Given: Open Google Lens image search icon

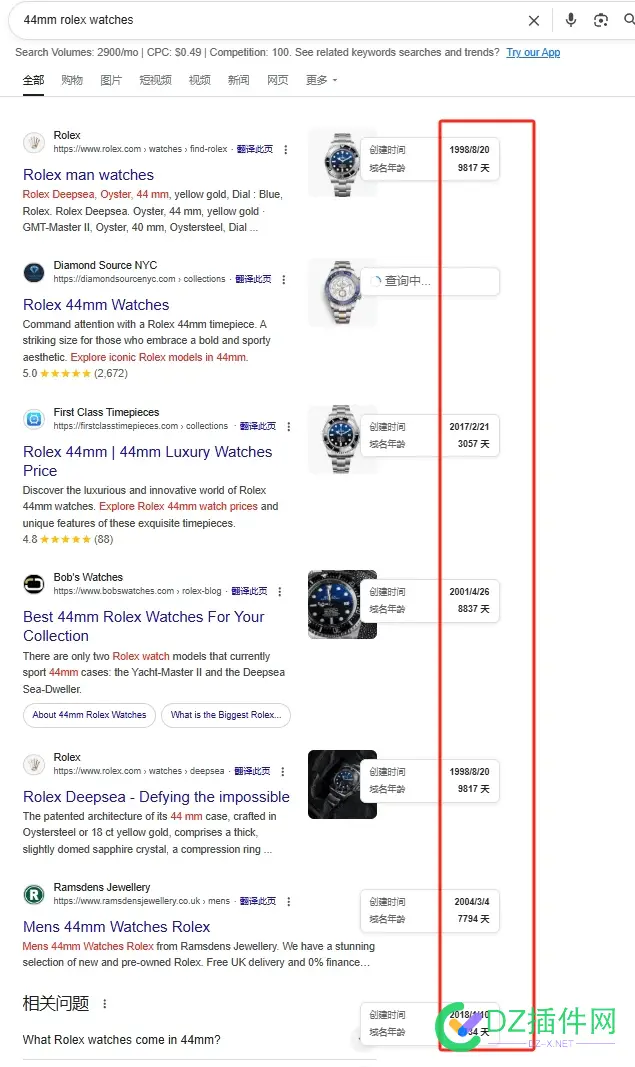Looking at the screenshot, I should point(600,20).
